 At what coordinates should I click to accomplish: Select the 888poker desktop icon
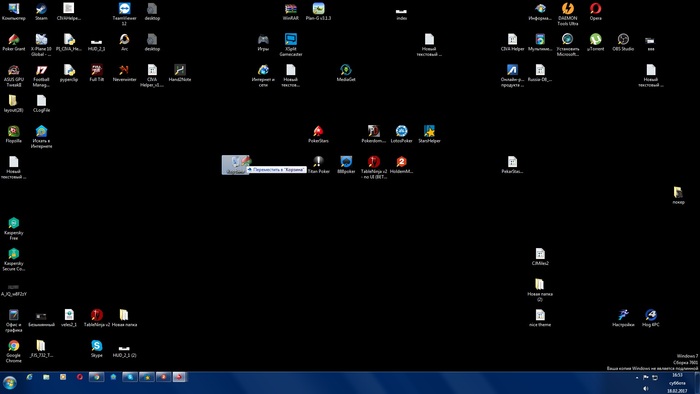pyautogui.click(x=346, y=165)
